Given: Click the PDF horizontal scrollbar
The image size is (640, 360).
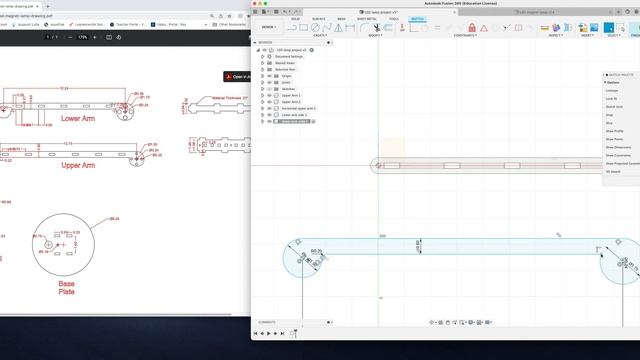Looking at the screenshot, I should pos(116,315).
